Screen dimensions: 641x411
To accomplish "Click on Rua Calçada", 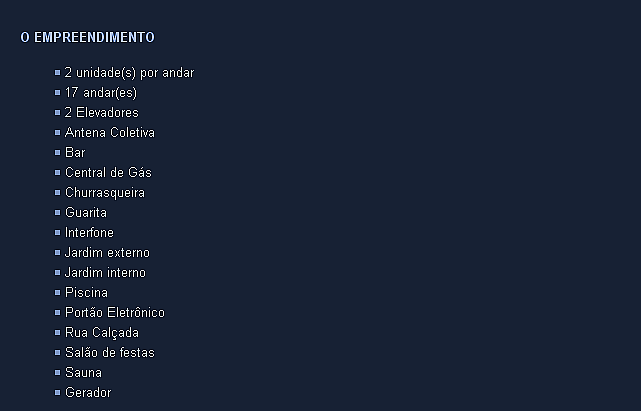I will point(101,333).
